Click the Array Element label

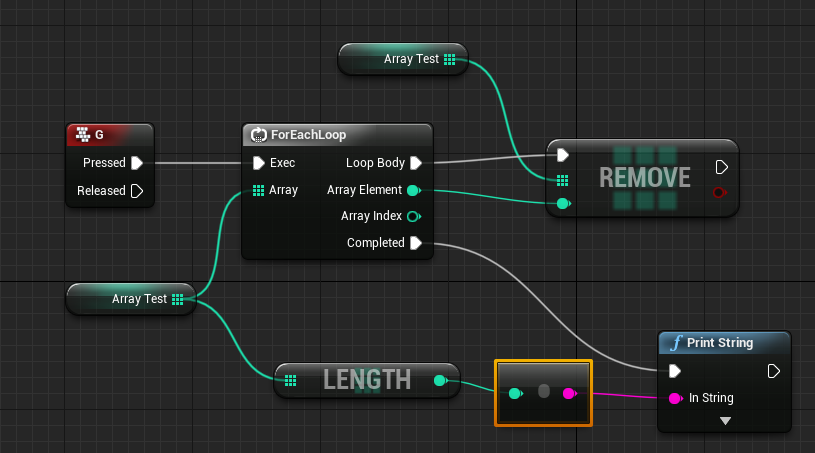click(x=364, y=190)
